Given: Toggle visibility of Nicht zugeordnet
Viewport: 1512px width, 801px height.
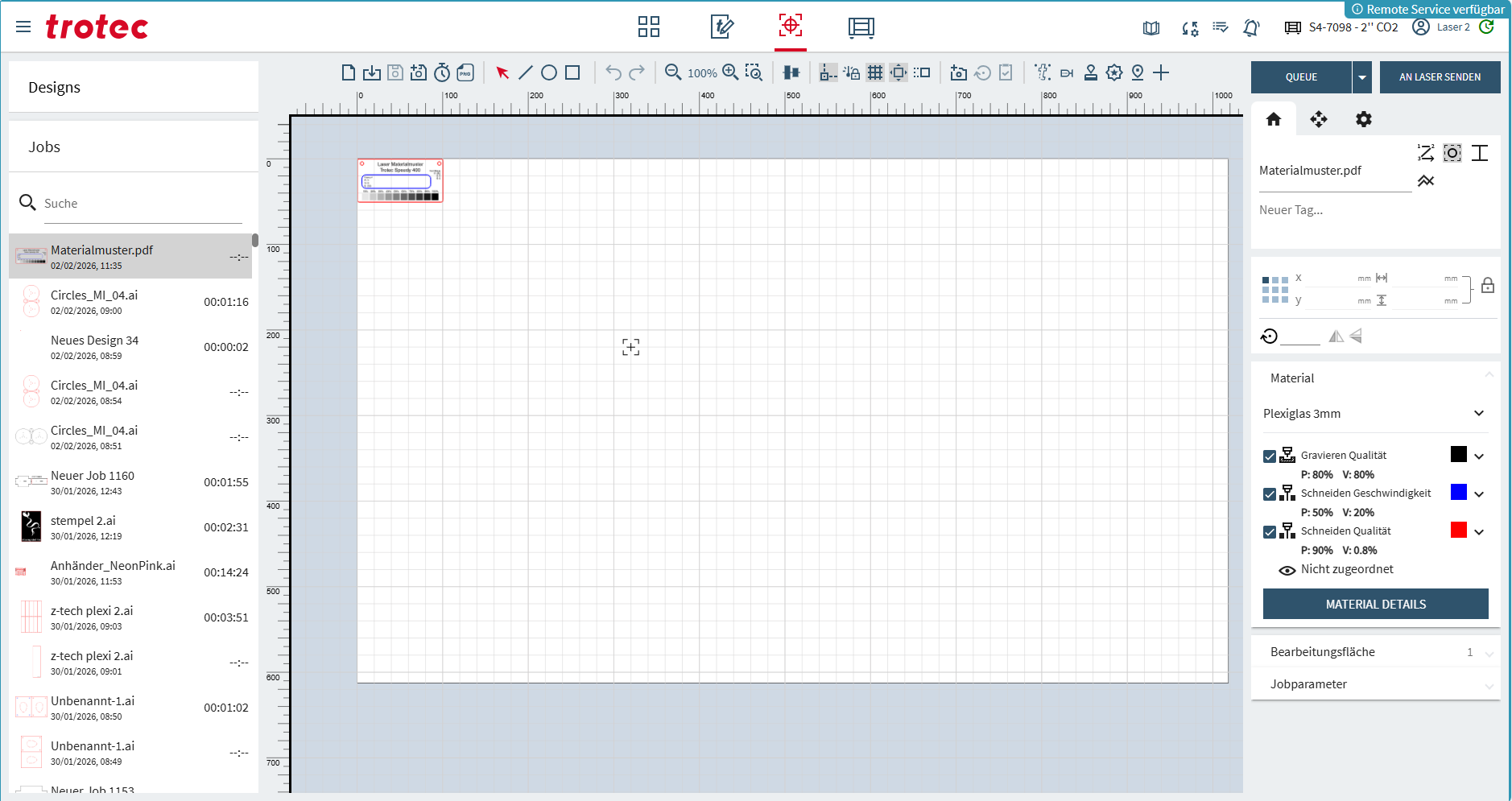Looking at the screenshot, I should pyautogui.click(x=1287, y=570).
